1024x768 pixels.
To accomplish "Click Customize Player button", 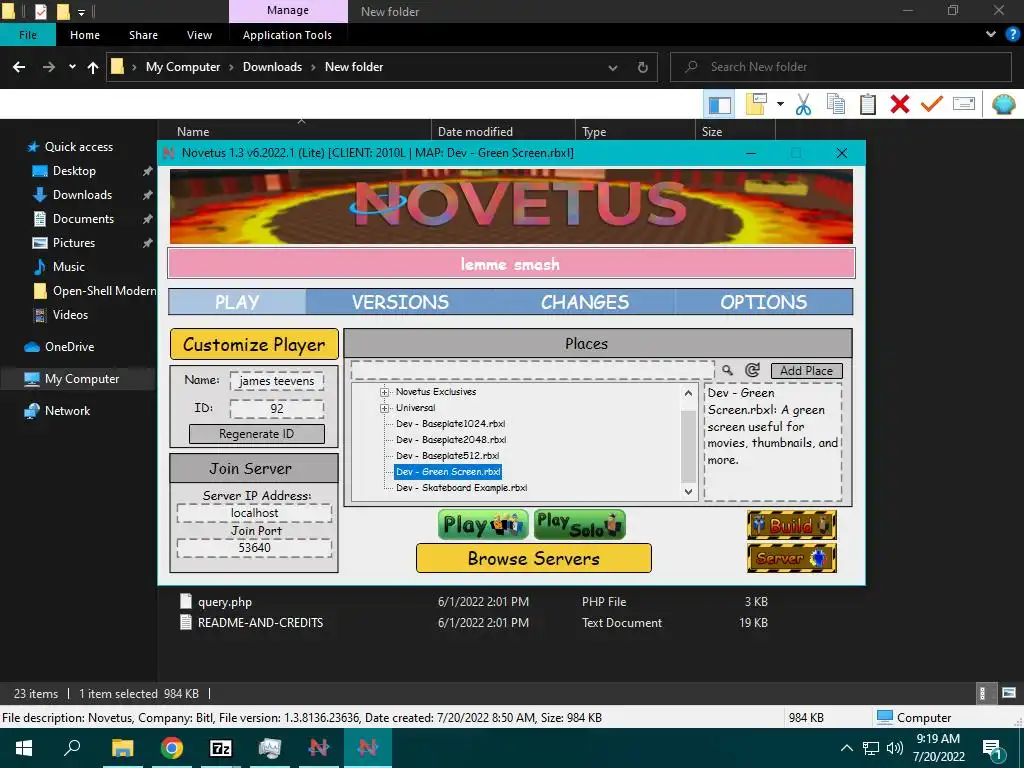I will click(x=254, y=344).
